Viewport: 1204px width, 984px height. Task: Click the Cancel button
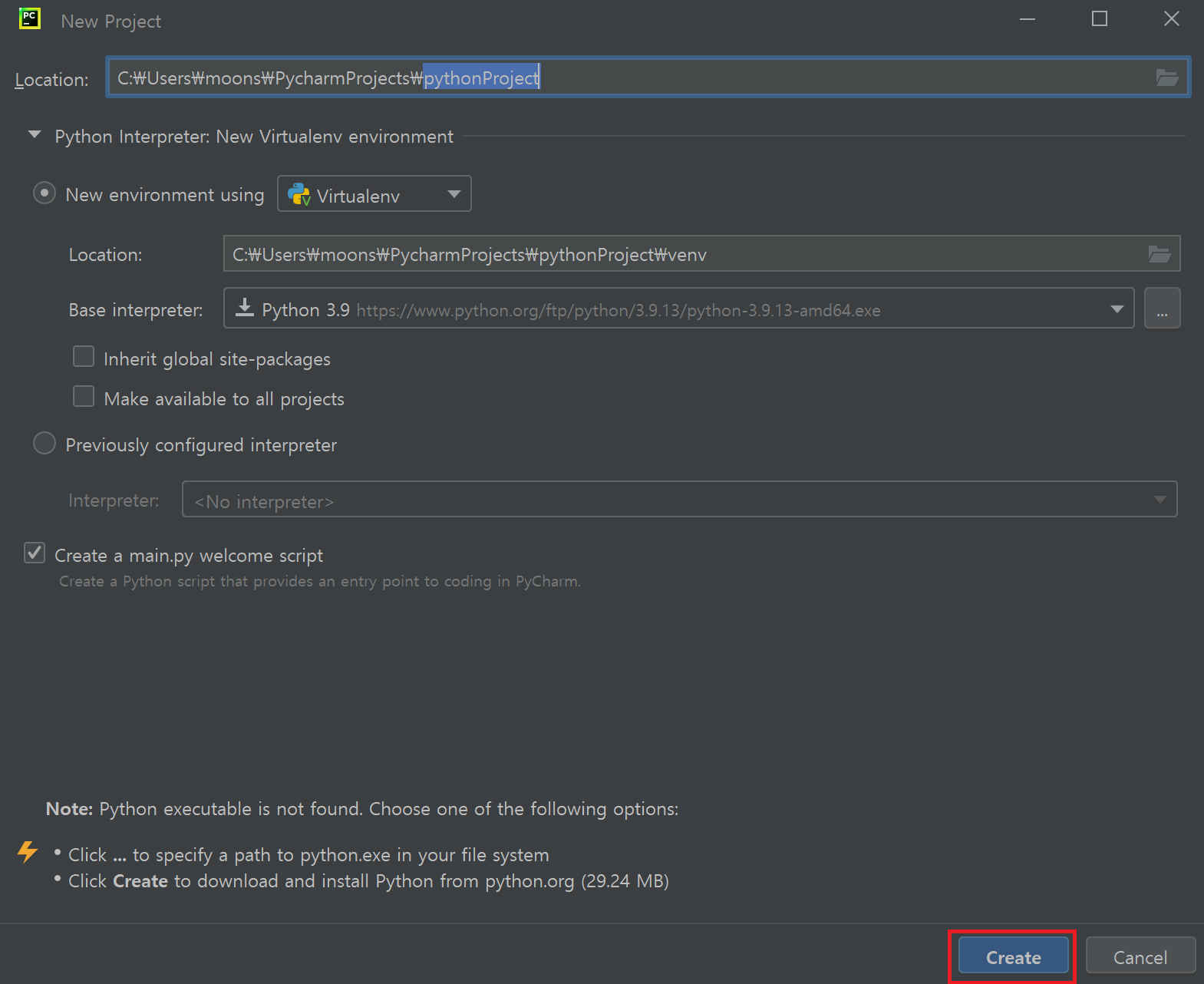tap(1140, 956)
